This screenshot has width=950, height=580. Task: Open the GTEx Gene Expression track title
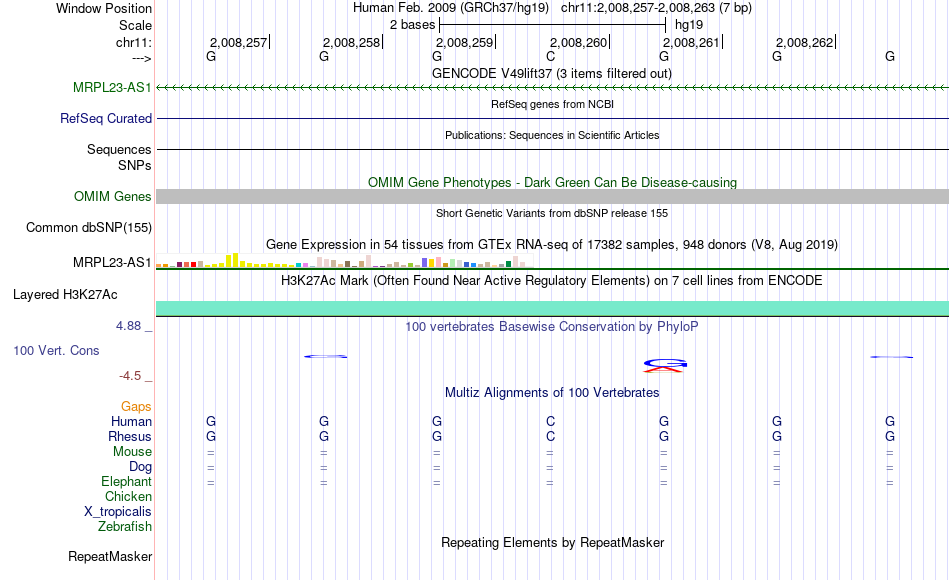[552, 244]
